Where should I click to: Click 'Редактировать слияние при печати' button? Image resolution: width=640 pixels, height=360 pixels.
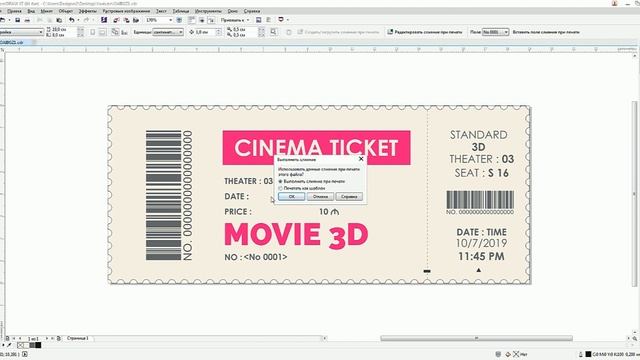click(x=424, y=32)
